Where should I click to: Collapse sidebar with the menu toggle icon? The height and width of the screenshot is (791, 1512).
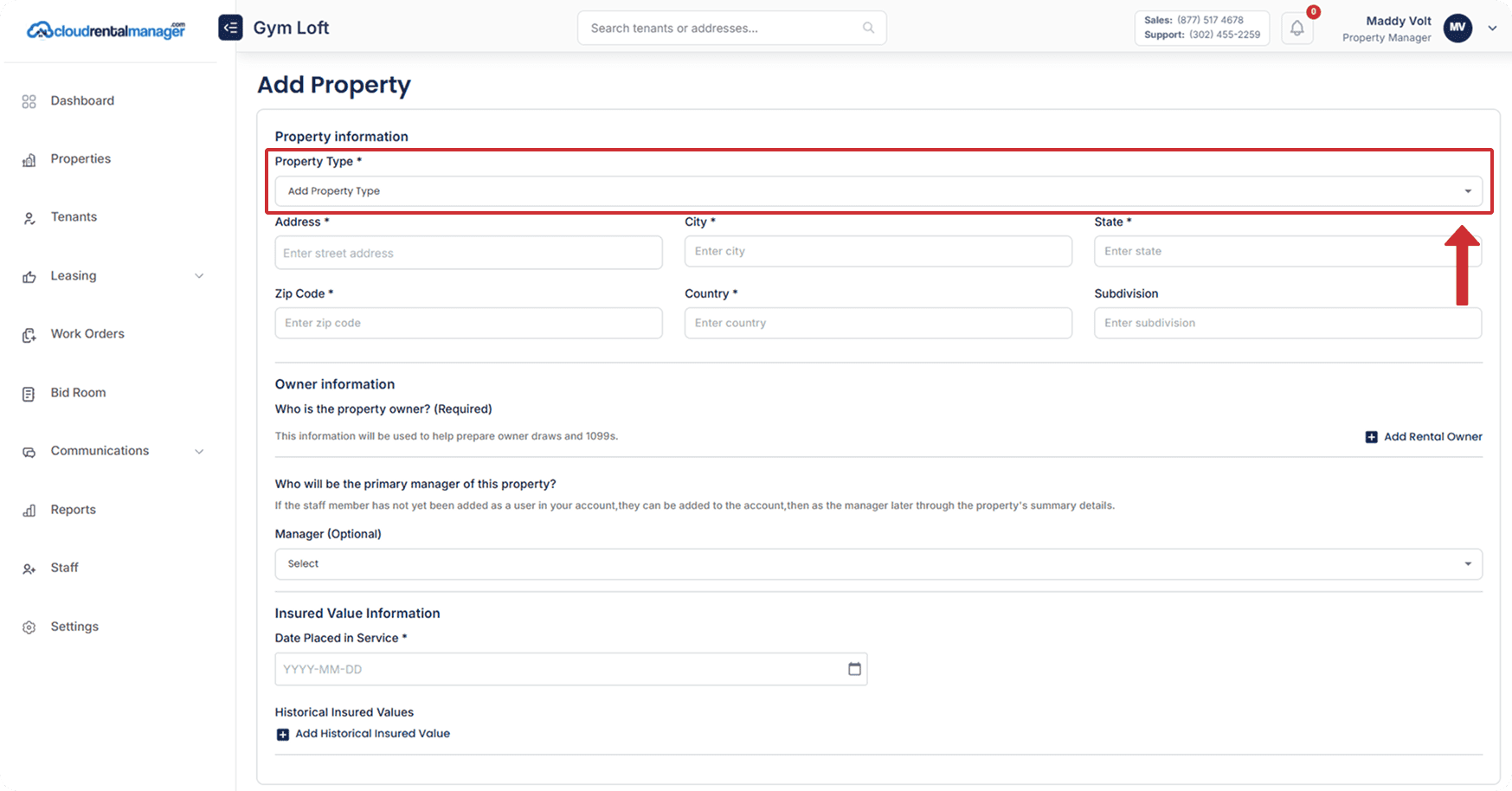(230, 28)
